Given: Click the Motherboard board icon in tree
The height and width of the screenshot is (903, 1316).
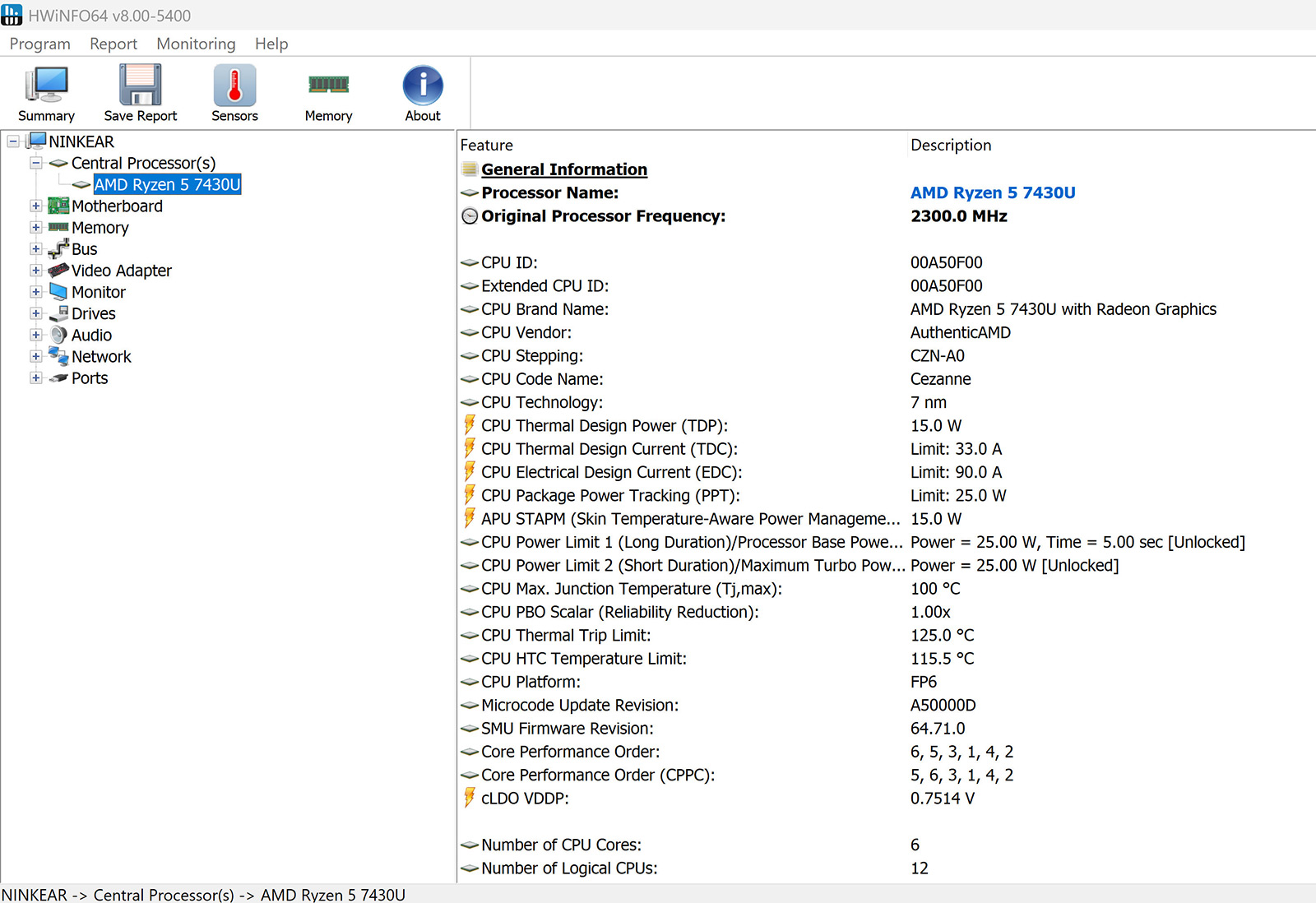Looking at the screenshot, I should (58, 206).
